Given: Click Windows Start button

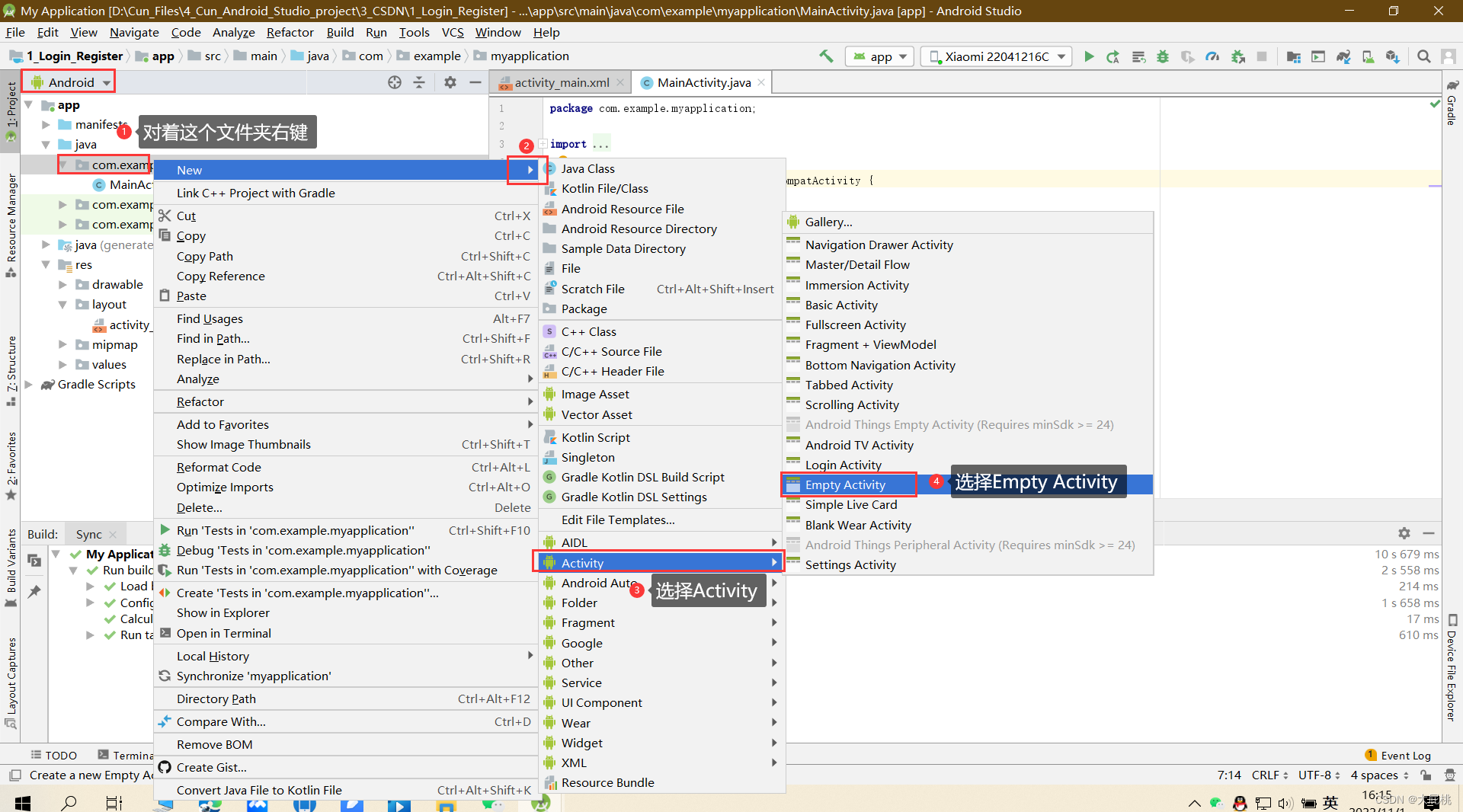Looking at the screenshot, I should coord(23,802).
